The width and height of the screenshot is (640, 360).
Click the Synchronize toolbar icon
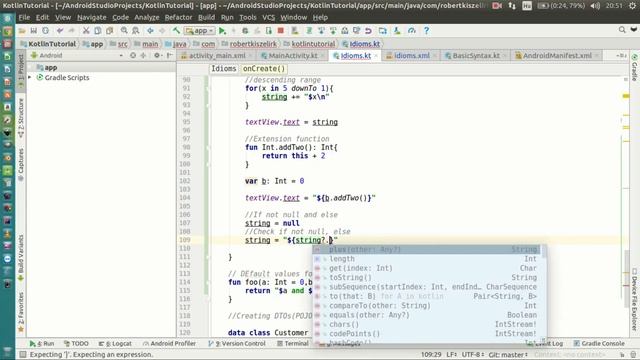point(45,31)
